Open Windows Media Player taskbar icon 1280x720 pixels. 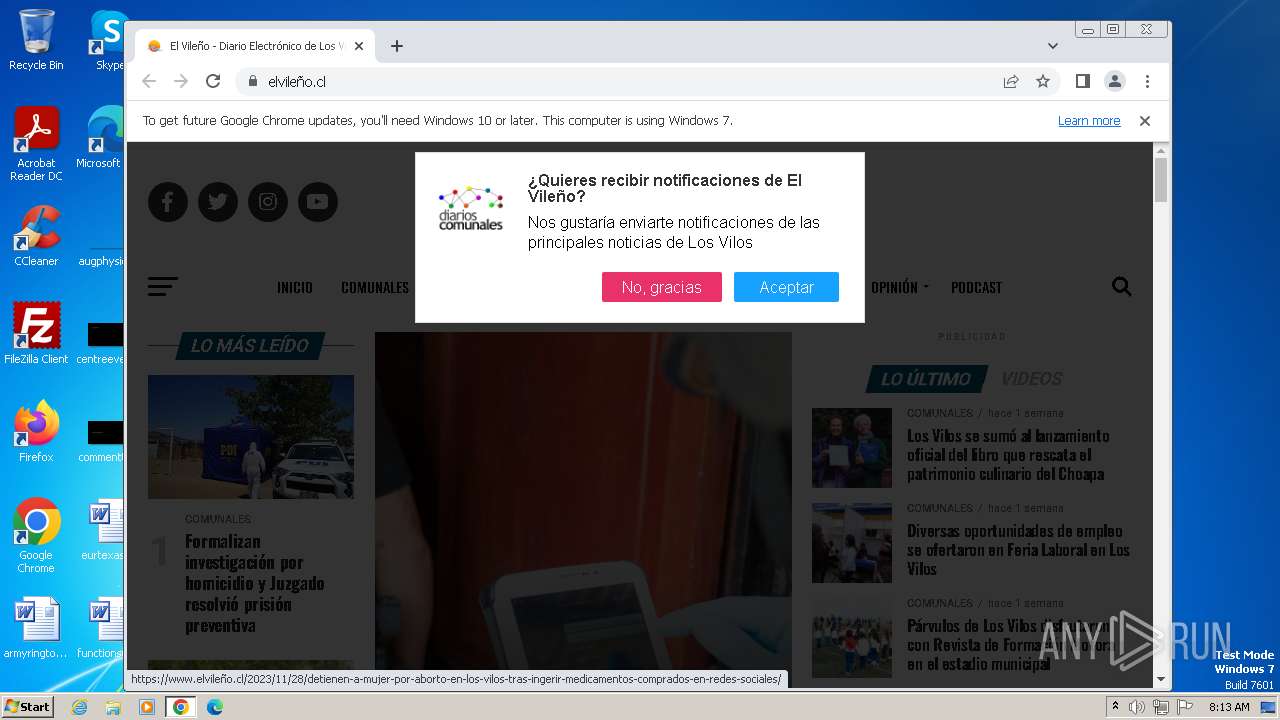tap(147, 707)
